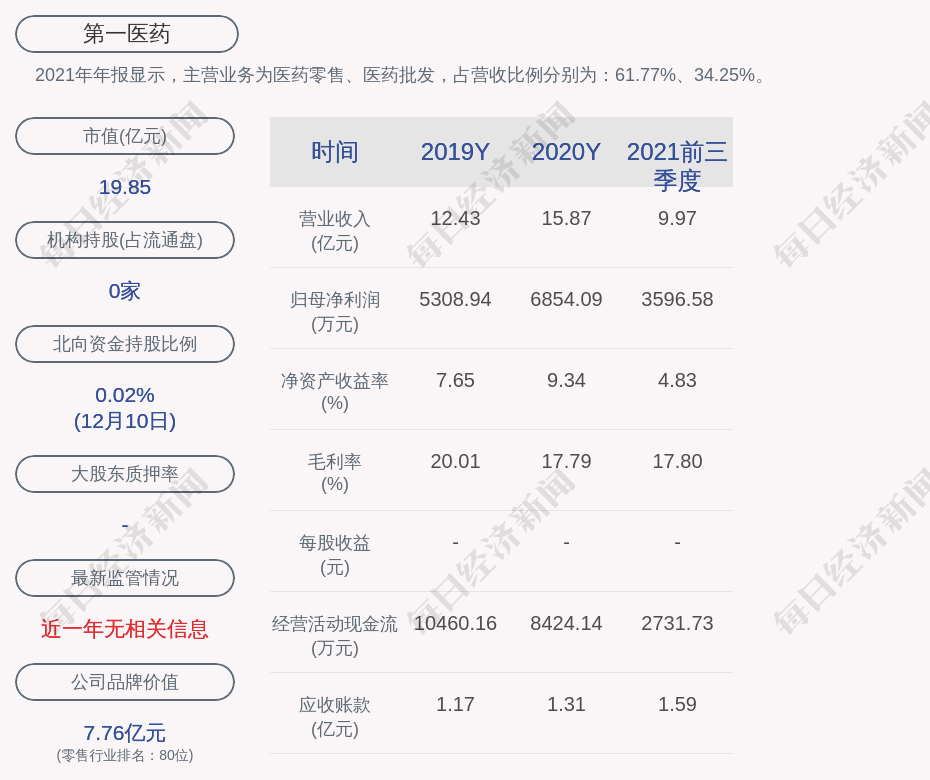Click the 最新监管情况 label
930x780 pixels.
click(125, 578)
